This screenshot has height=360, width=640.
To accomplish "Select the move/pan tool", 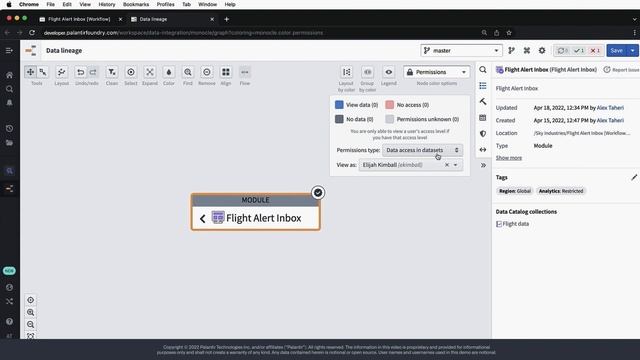I will pyautogui.click(x=30, y=72).
